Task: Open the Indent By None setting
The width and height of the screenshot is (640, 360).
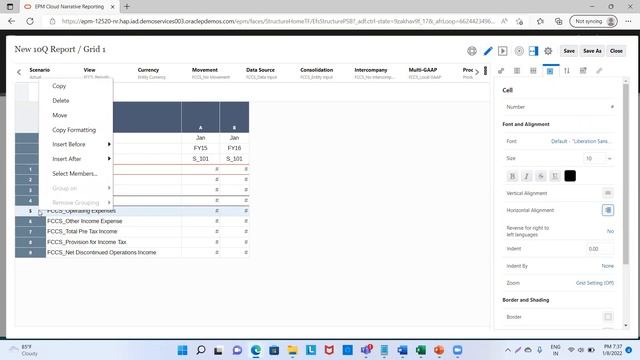Action: click(x=607, y=266)
